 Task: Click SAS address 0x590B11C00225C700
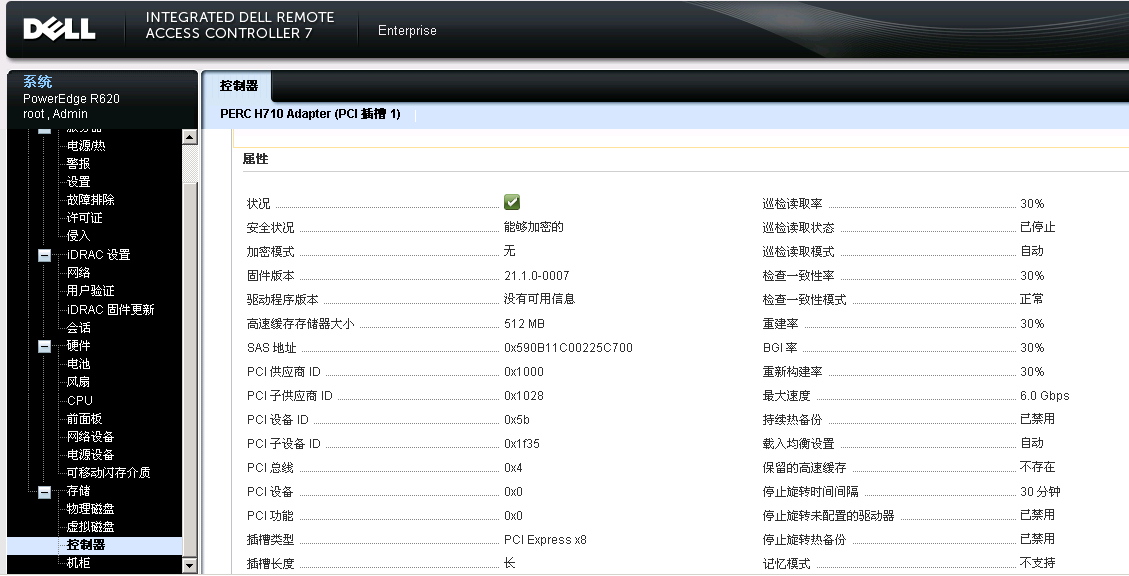click(x=568, y=348)
